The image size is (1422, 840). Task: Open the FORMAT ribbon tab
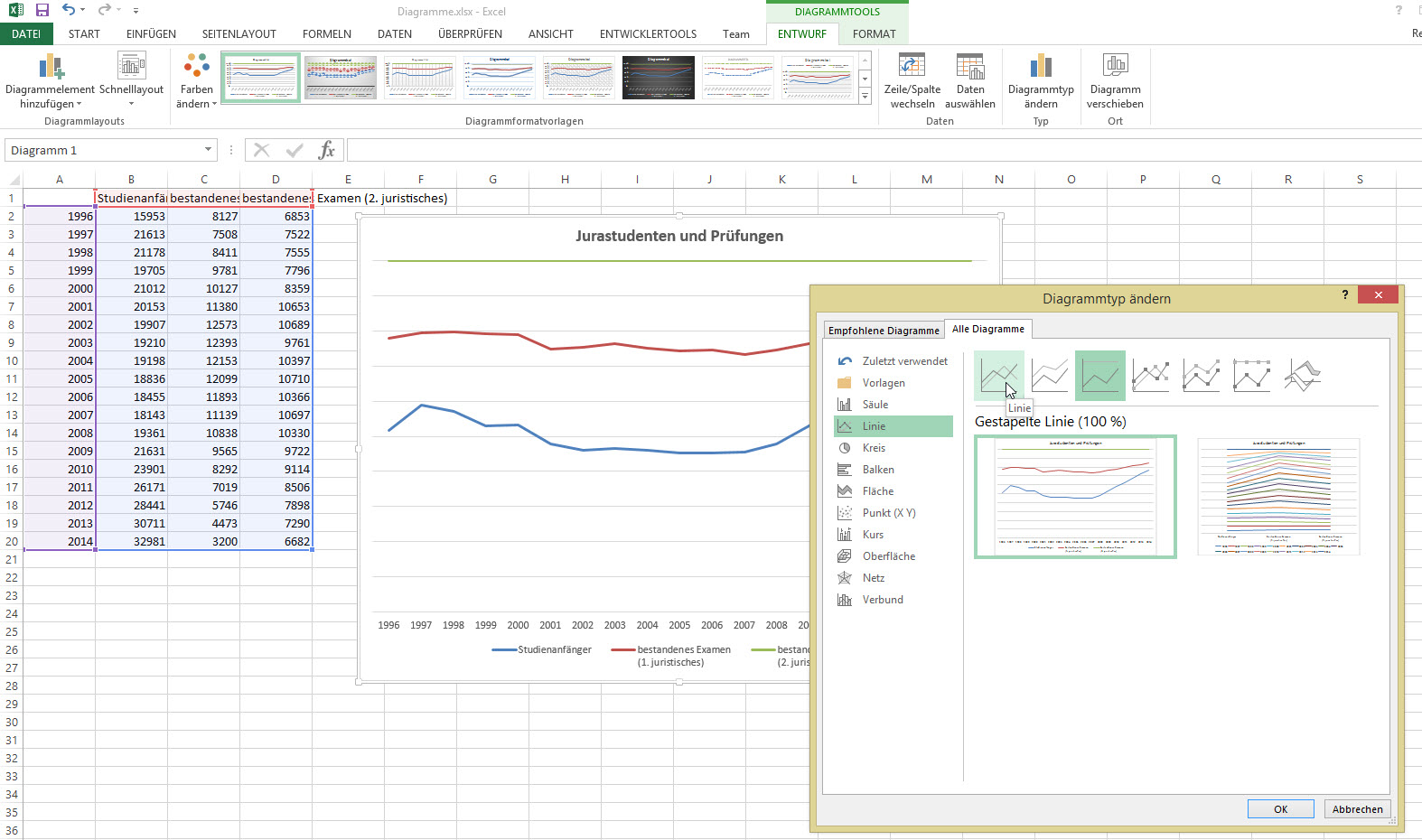[874, 34]
